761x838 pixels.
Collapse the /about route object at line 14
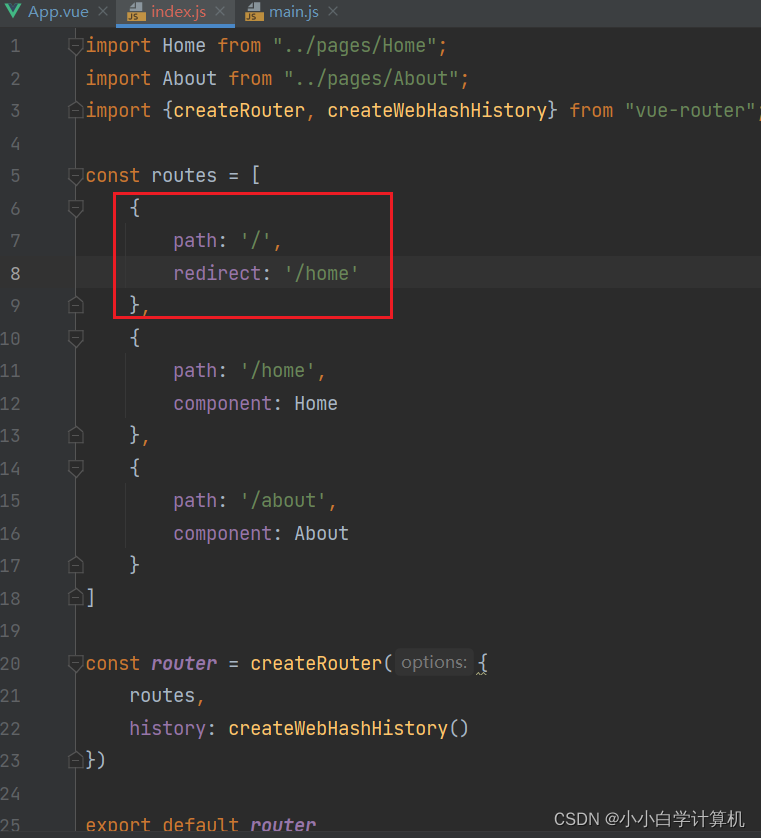tap(75, 469)
